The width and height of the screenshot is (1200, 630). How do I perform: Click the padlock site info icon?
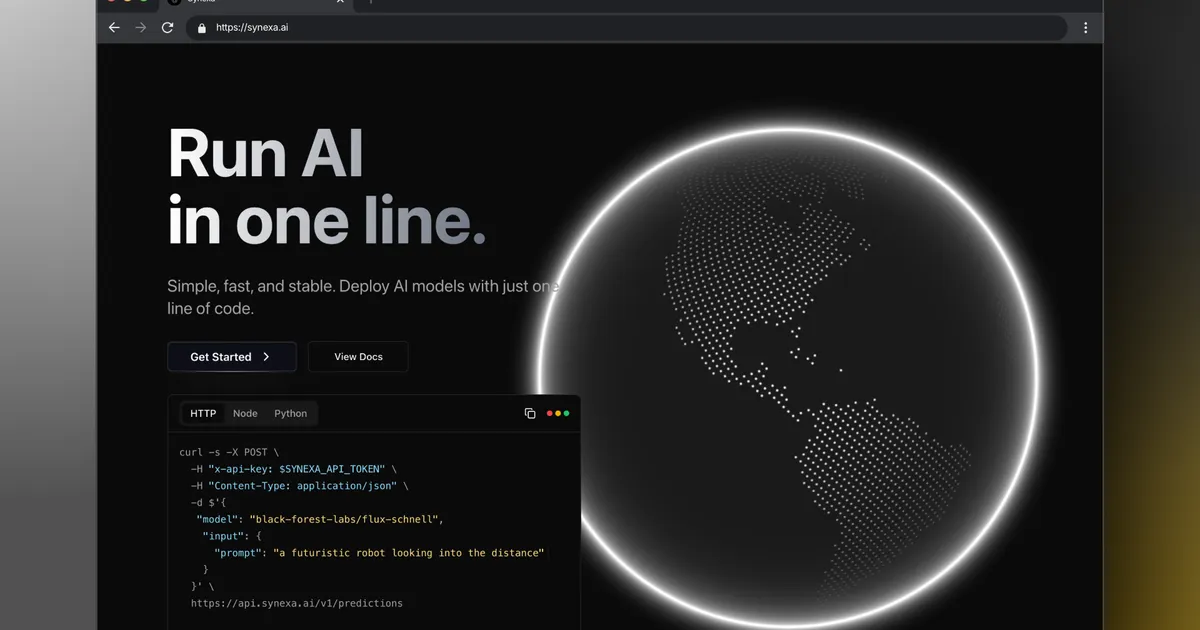[x=199, y=27]
